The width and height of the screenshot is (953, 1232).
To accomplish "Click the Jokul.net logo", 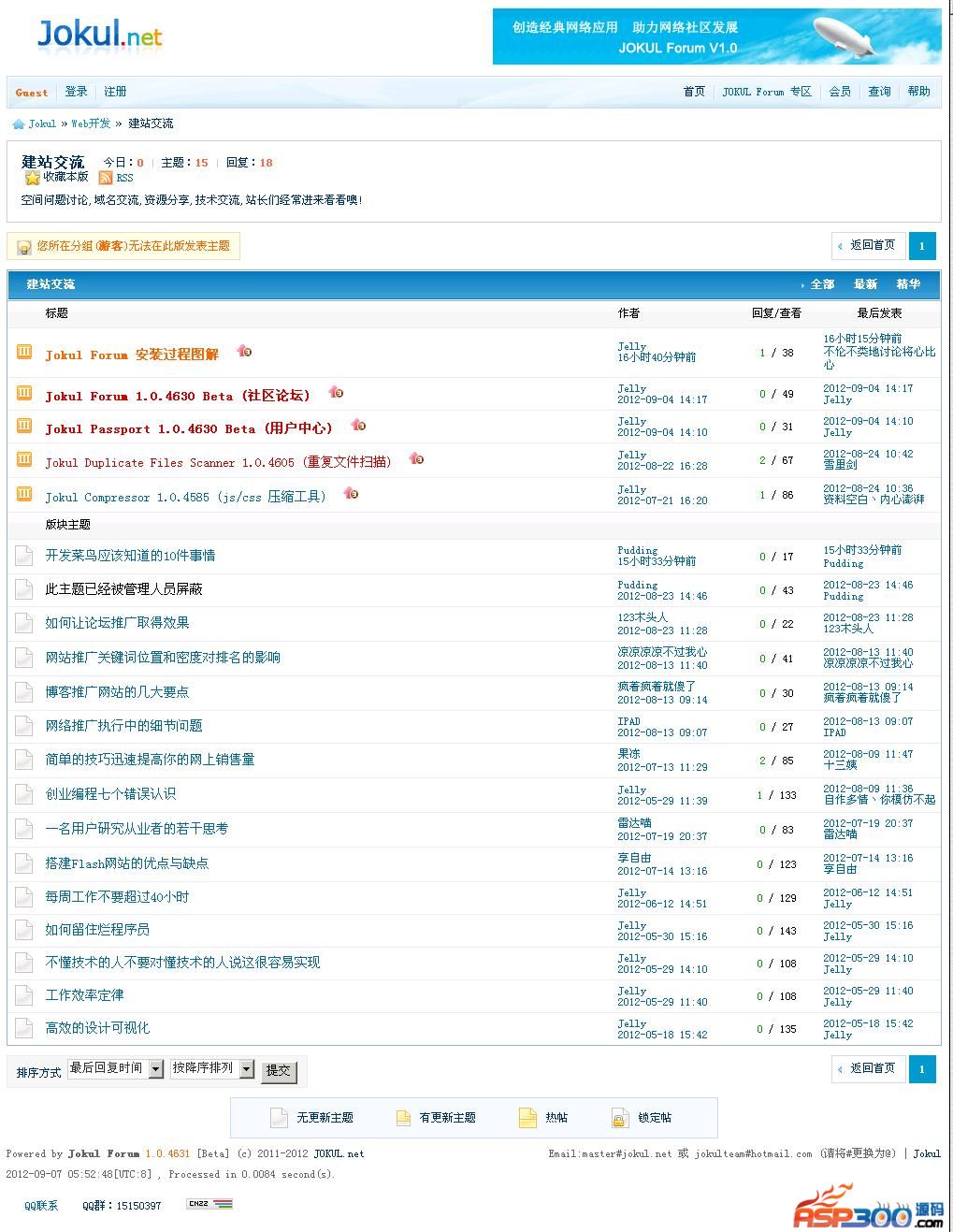I will pyautogui.click(x=99, y=35).
